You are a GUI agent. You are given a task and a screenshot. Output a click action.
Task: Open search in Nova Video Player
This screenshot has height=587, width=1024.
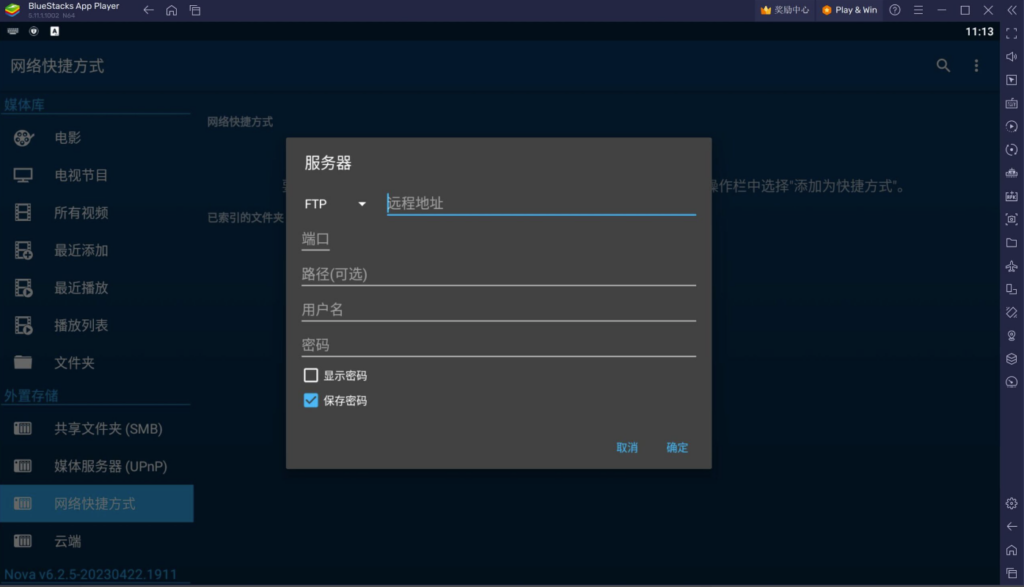[941, 64]
